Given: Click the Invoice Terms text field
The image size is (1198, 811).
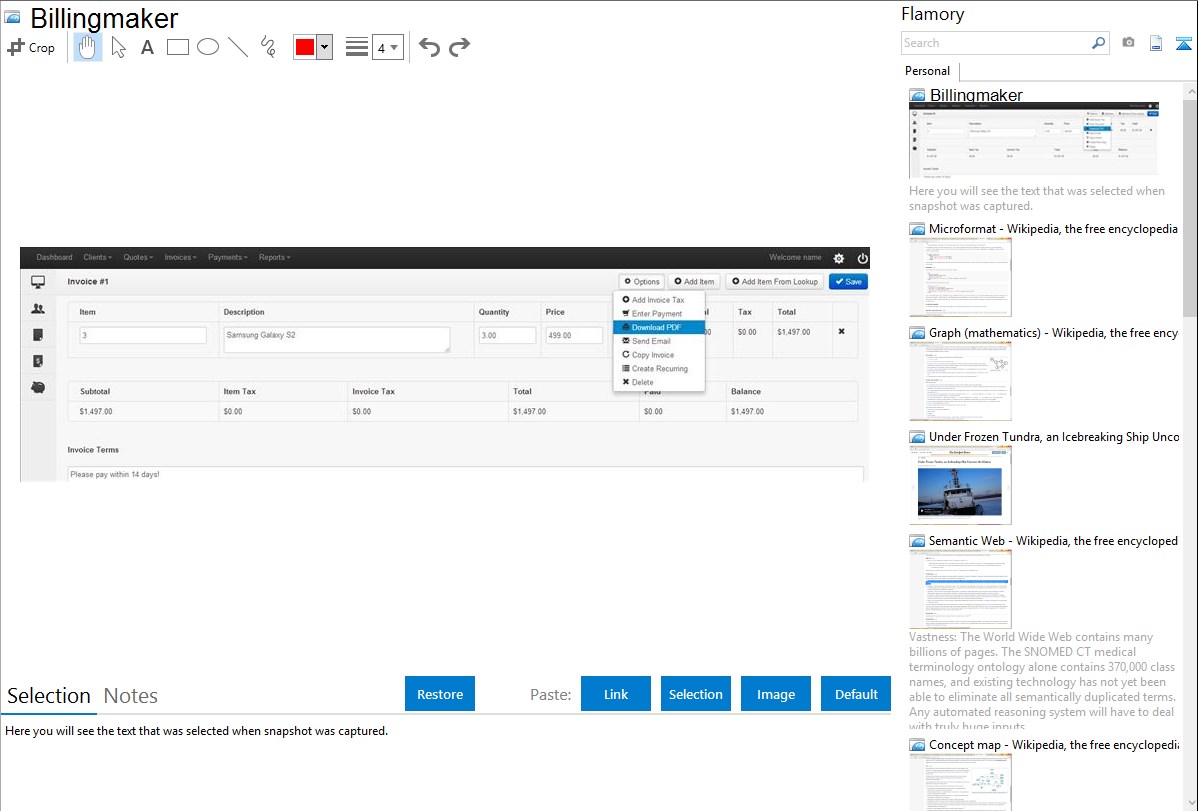Looking at the screenshot, I should pos(465,474).
